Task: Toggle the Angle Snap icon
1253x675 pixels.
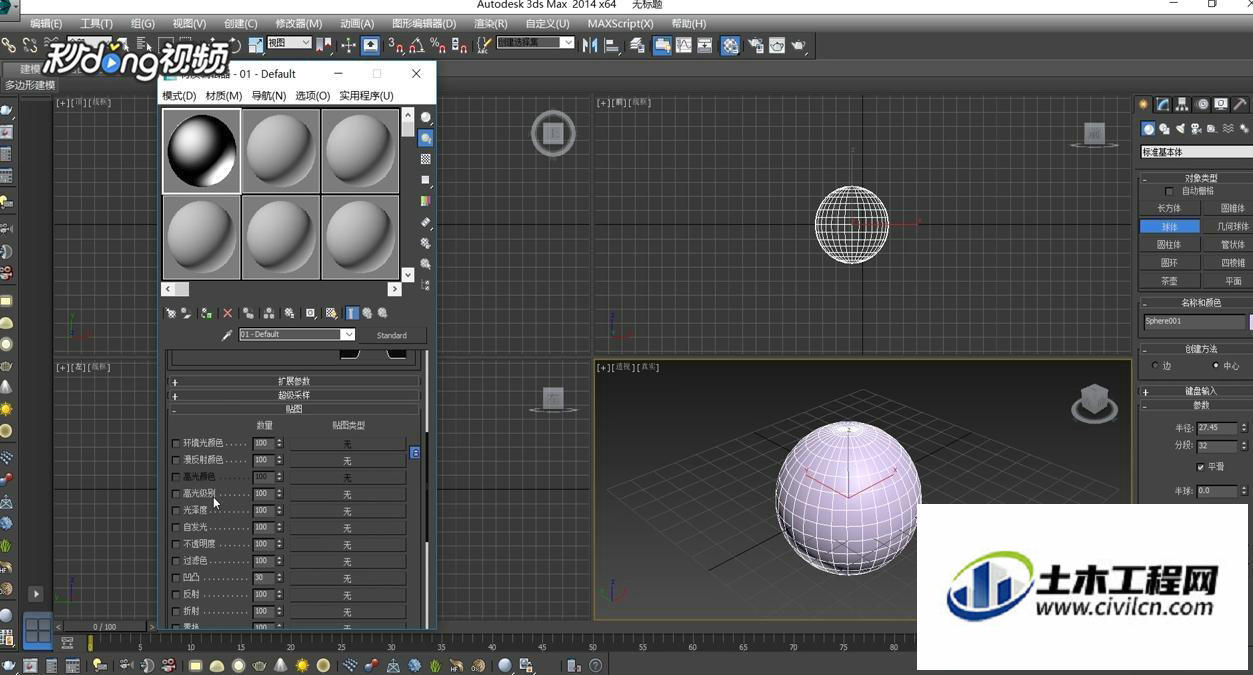Action: pyautogui.click(x=416, y=45)
